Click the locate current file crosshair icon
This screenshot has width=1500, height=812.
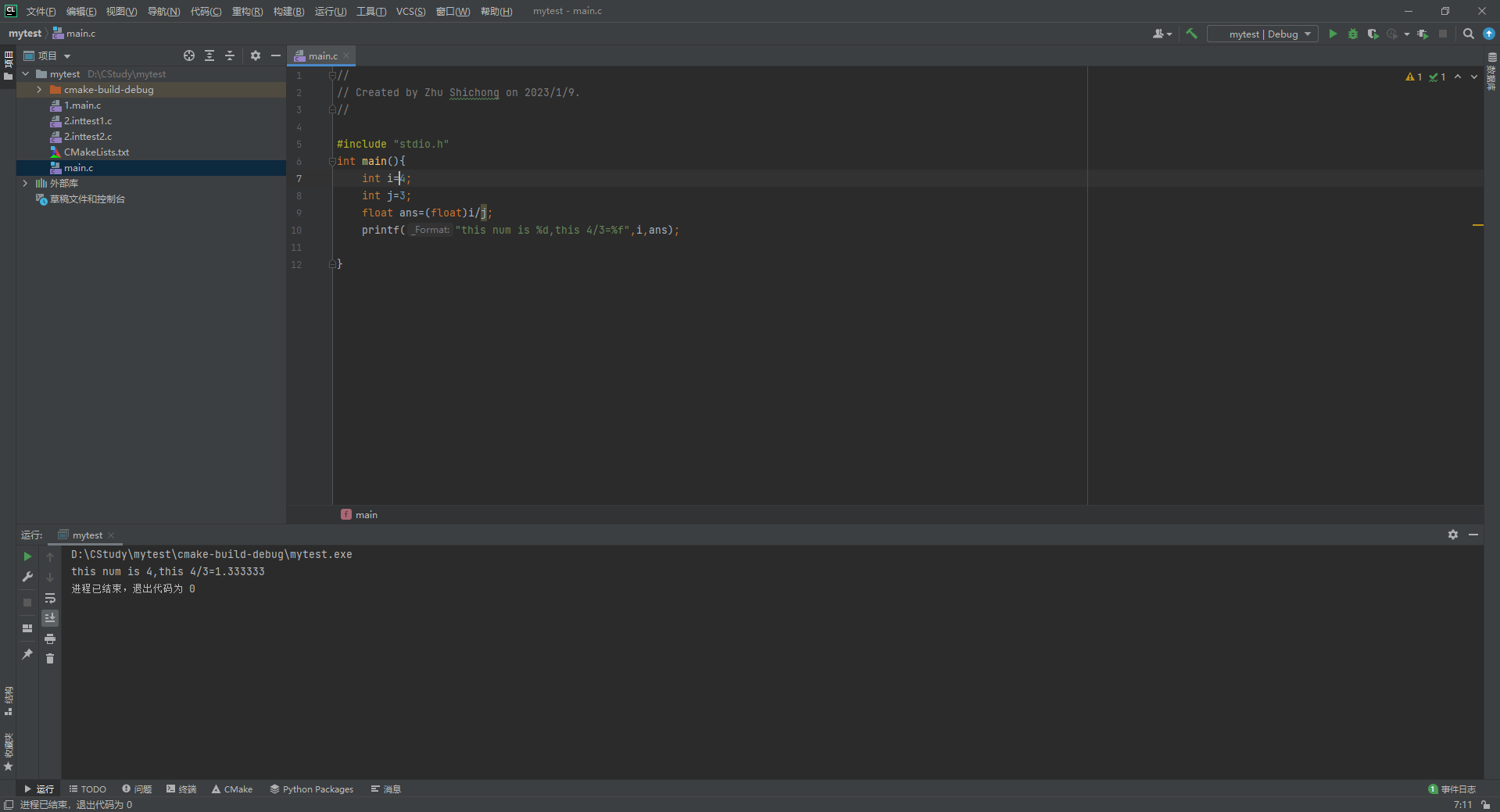[189, 55]
